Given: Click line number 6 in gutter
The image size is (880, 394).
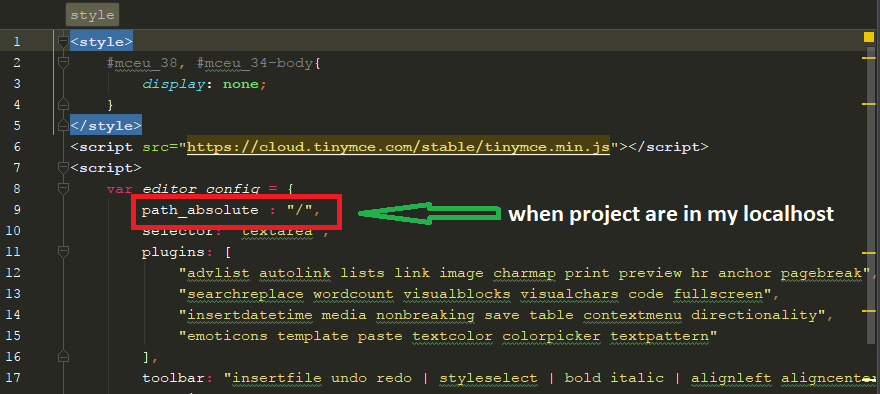Looking at the screenshot, I should point(16,147).
